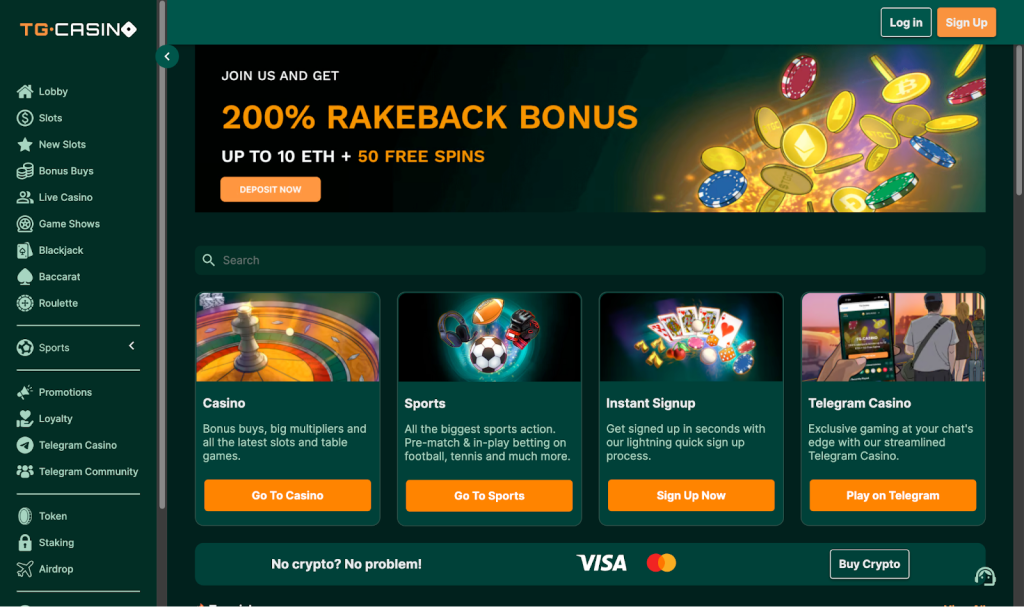Click the search magnifier icon
This screenshot has height=607, width=1024.
[208, 260]
